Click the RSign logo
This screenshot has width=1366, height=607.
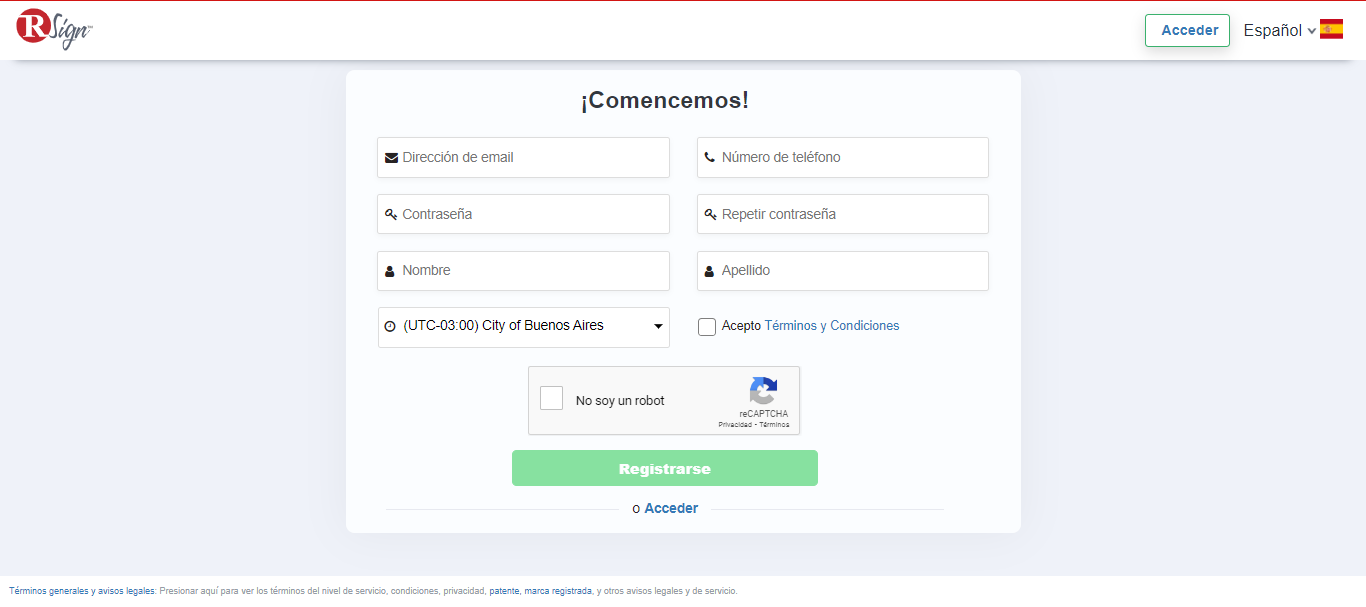tap(54, 29)
